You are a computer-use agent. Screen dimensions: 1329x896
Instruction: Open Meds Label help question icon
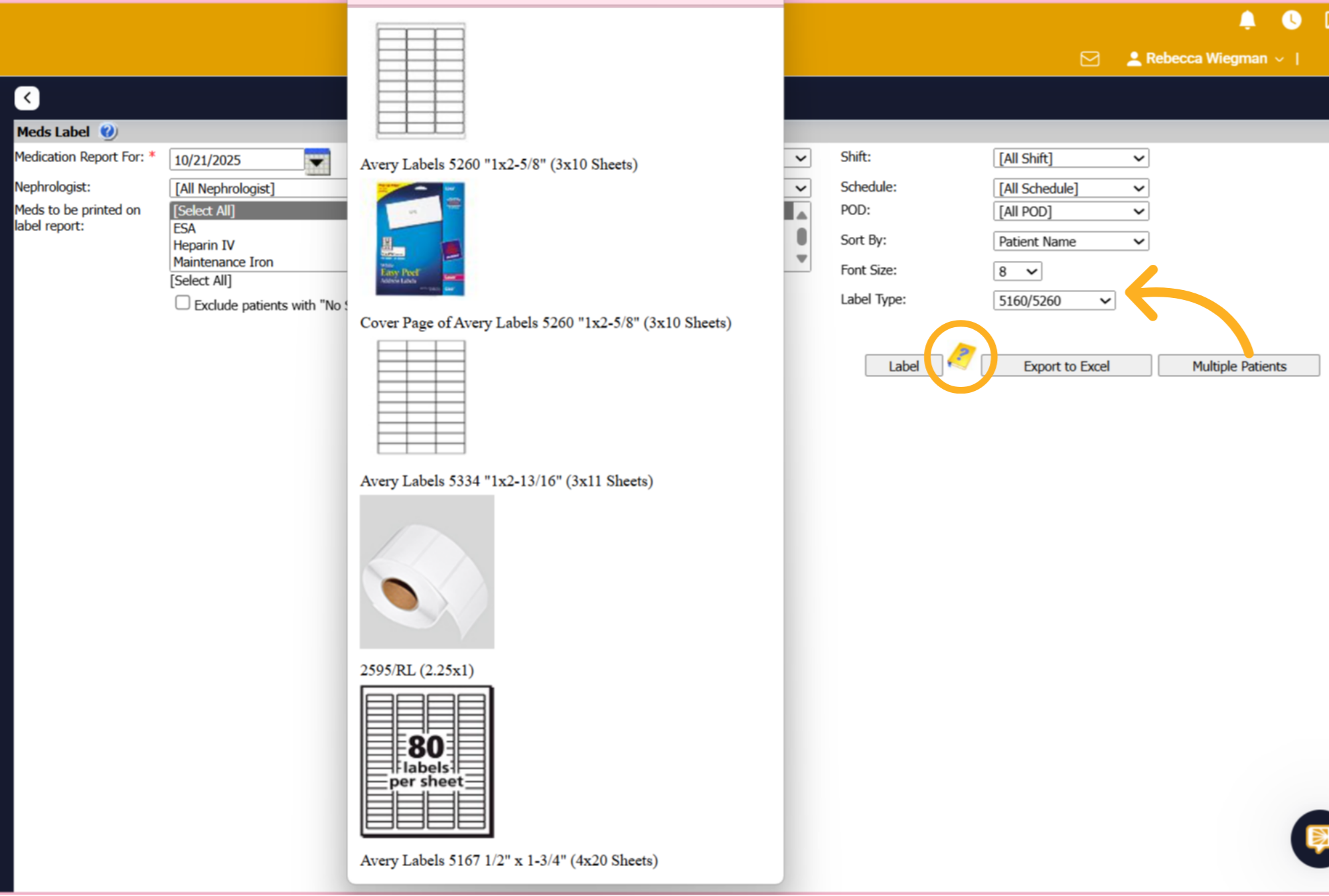point(108,131)
